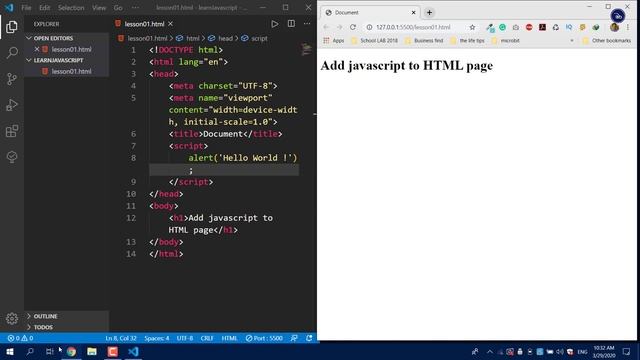640x360 pixels.
Task: Show errors and warnings in status bar
Action: coord(20,338)
